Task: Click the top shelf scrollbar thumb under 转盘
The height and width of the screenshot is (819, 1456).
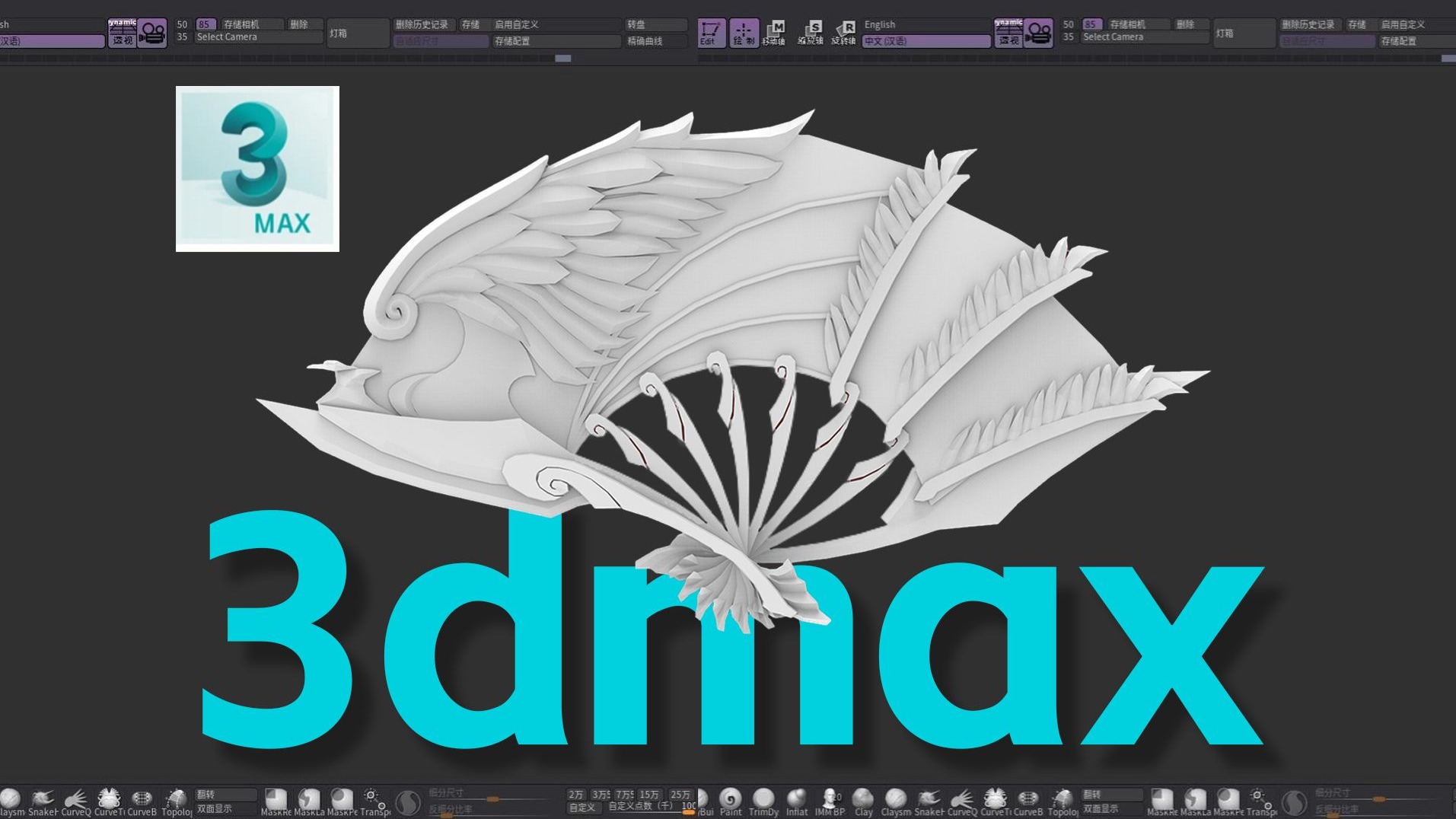Action: [x=563, y=59]
